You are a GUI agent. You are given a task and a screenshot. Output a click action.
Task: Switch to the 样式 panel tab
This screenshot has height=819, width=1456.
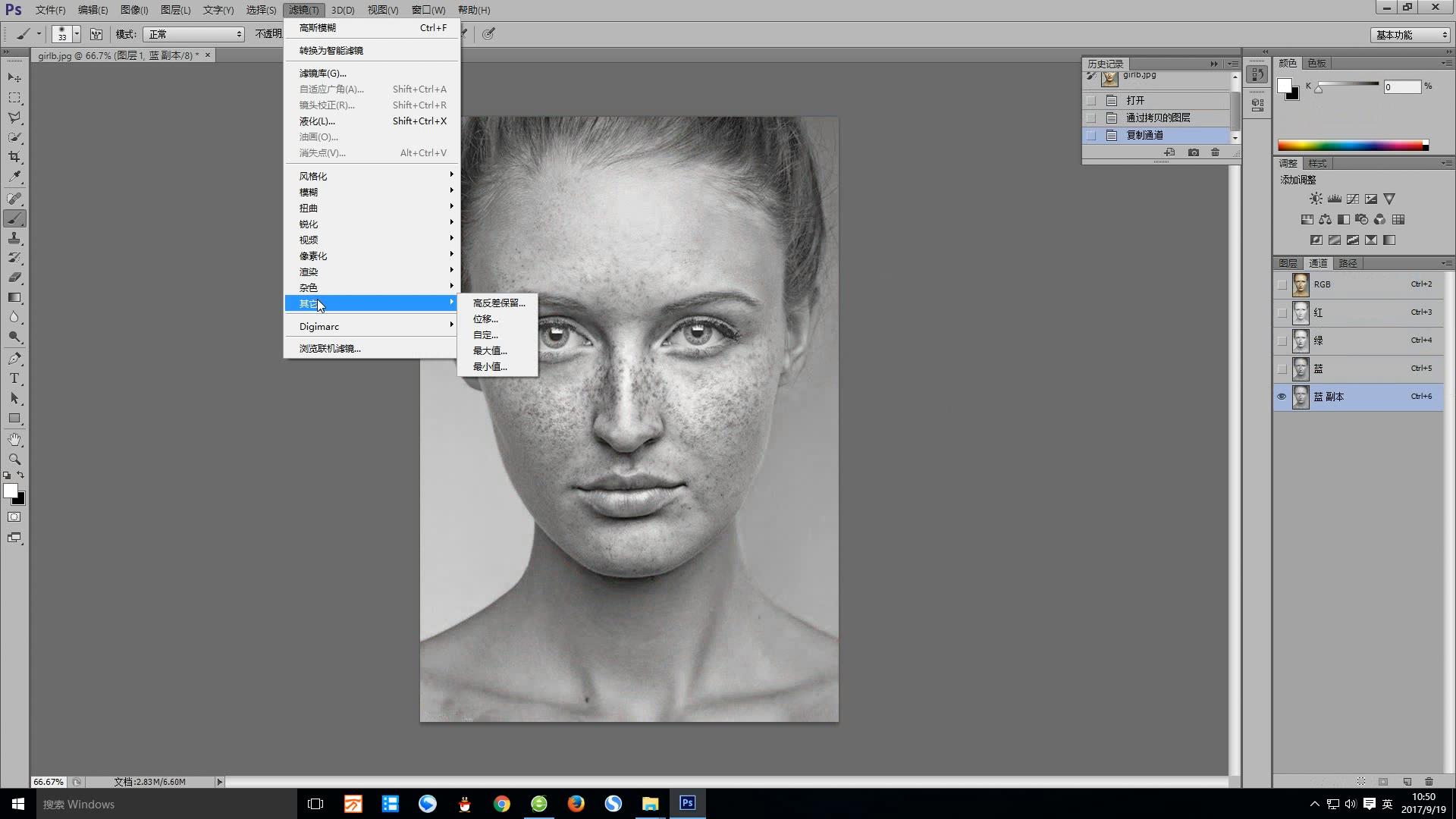click(1317, 163)
